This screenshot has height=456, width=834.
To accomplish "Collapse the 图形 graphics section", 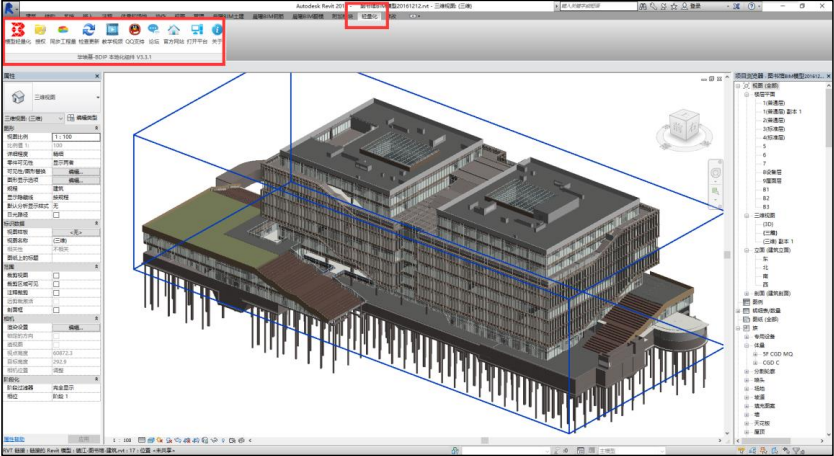I will (x=96, y=129).
